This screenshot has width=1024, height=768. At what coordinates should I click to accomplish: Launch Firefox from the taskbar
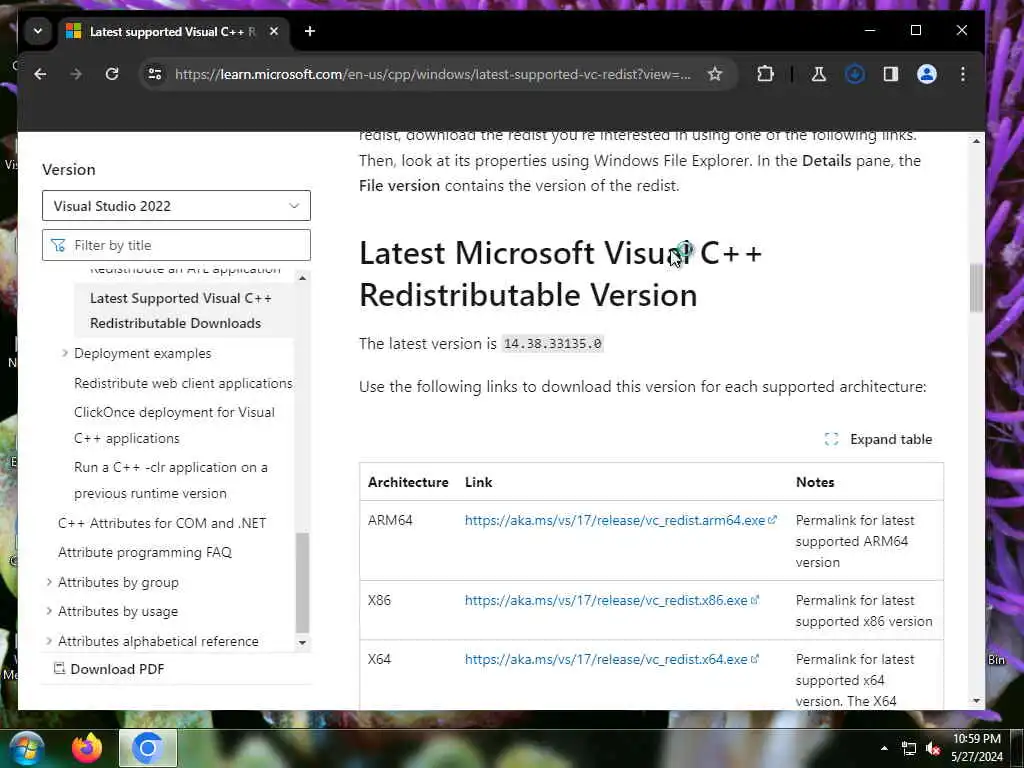(88, 748)
